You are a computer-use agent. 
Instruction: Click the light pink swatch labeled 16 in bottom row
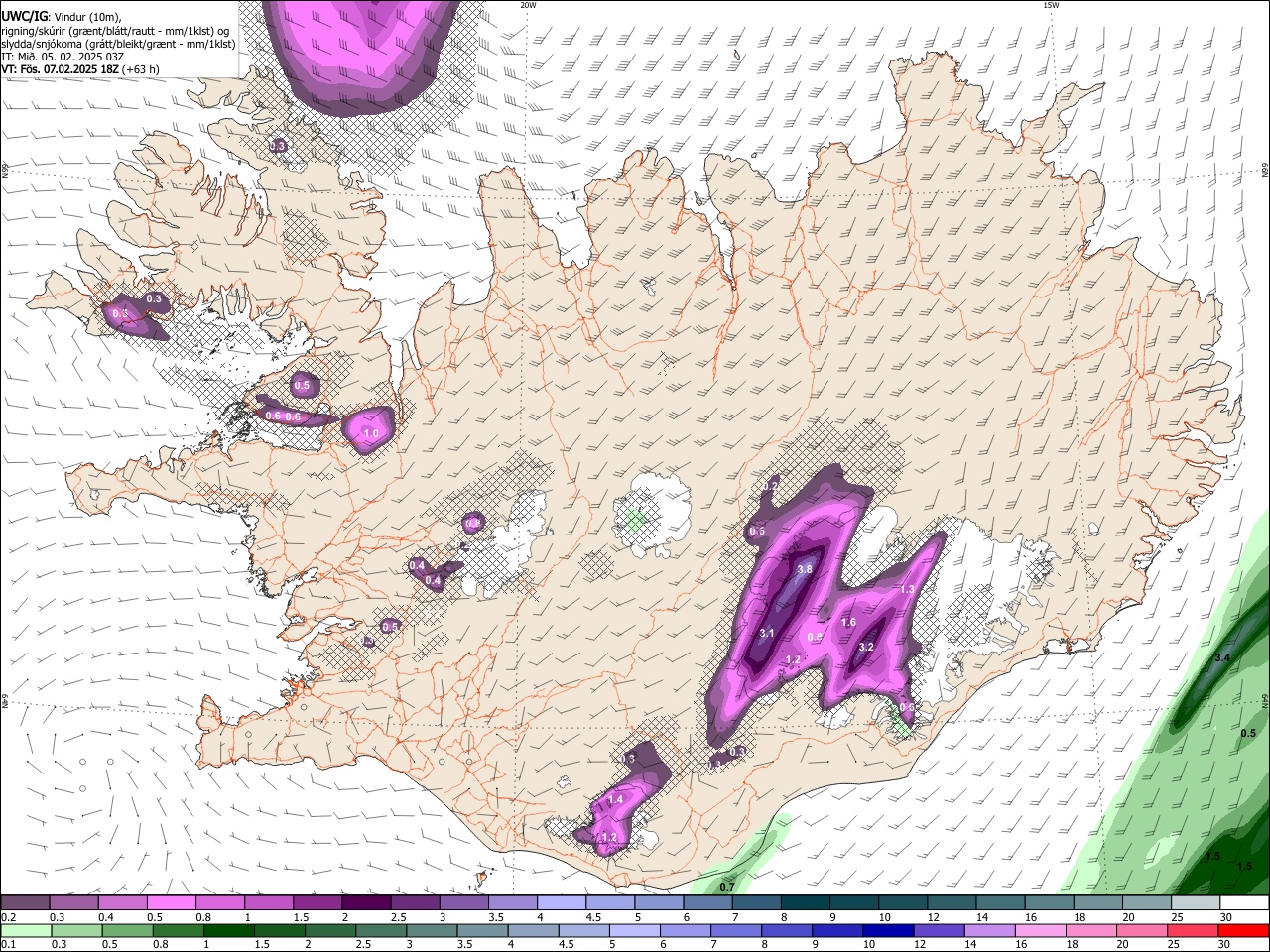(x=1038, y=930)
